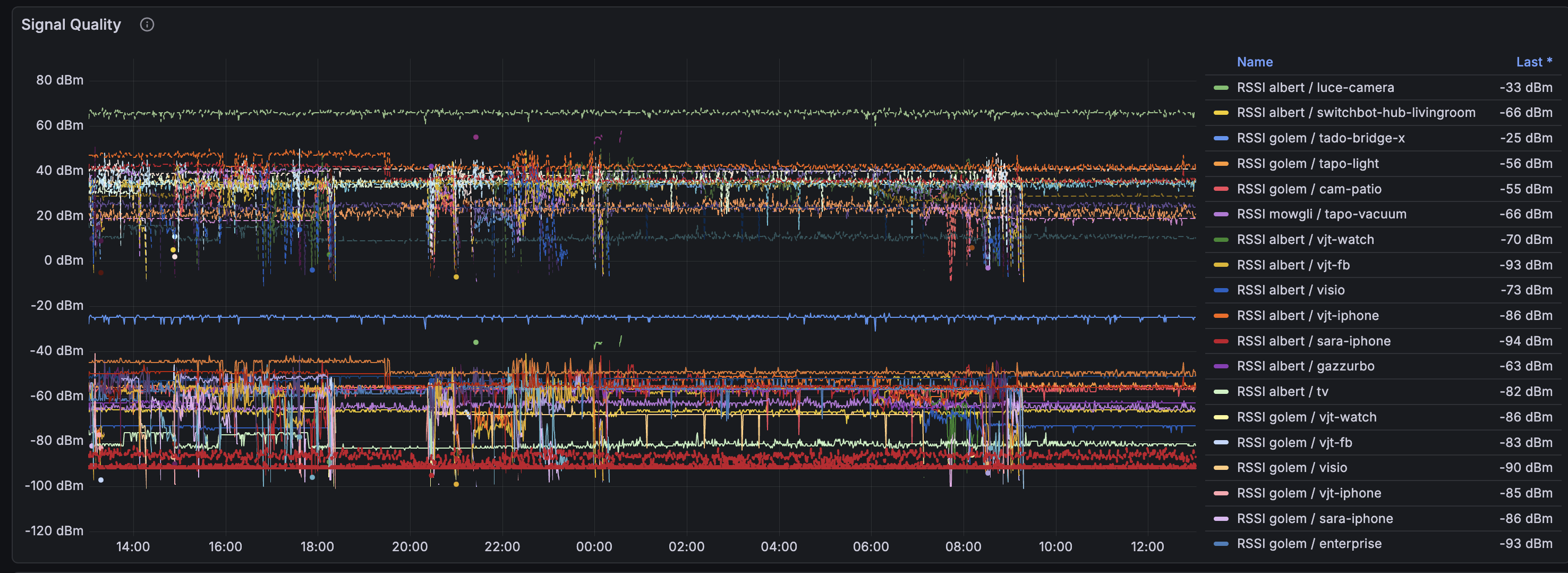Image resolution: width=1568 pixels, height=573 pixels.
Task: Open the Signal Quality panel title
Action: (71, 24)
